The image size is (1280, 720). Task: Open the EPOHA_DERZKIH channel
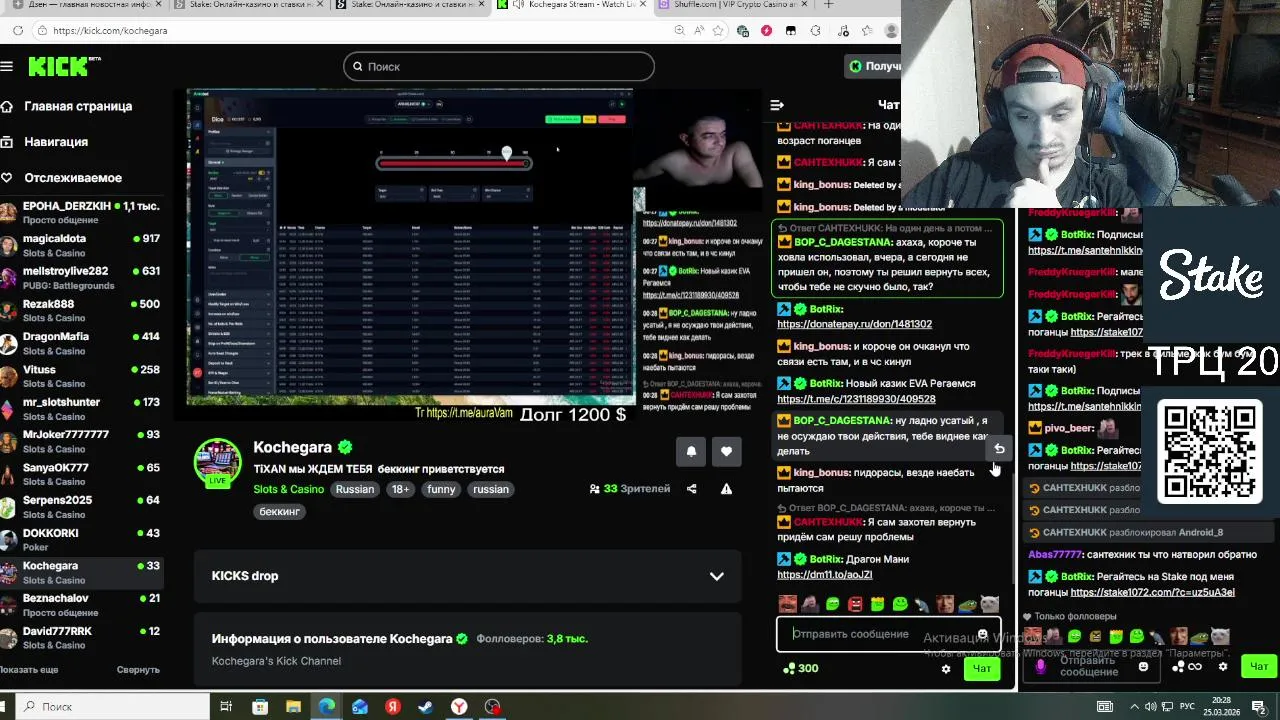80,213
